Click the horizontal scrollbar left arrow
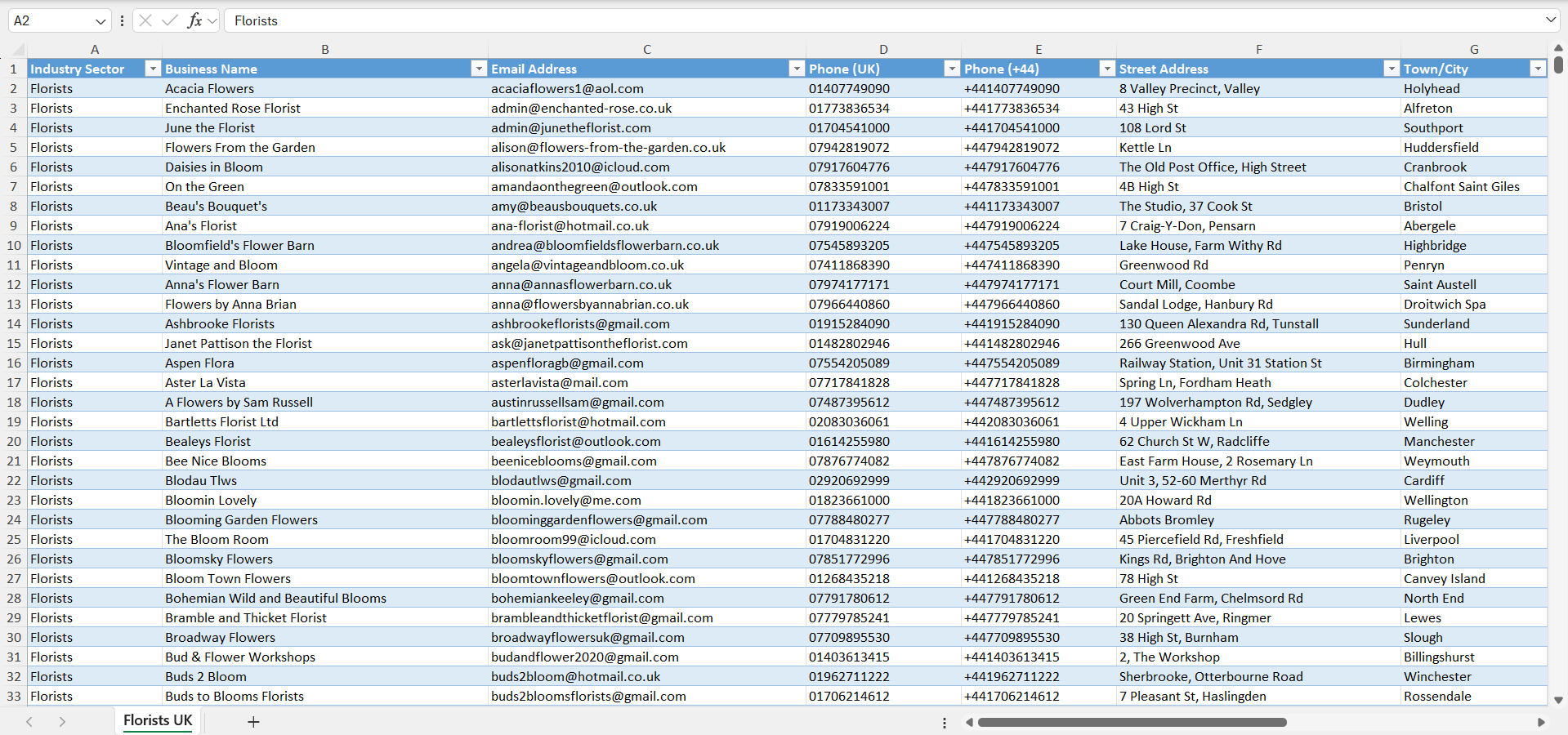 [969, 722]
